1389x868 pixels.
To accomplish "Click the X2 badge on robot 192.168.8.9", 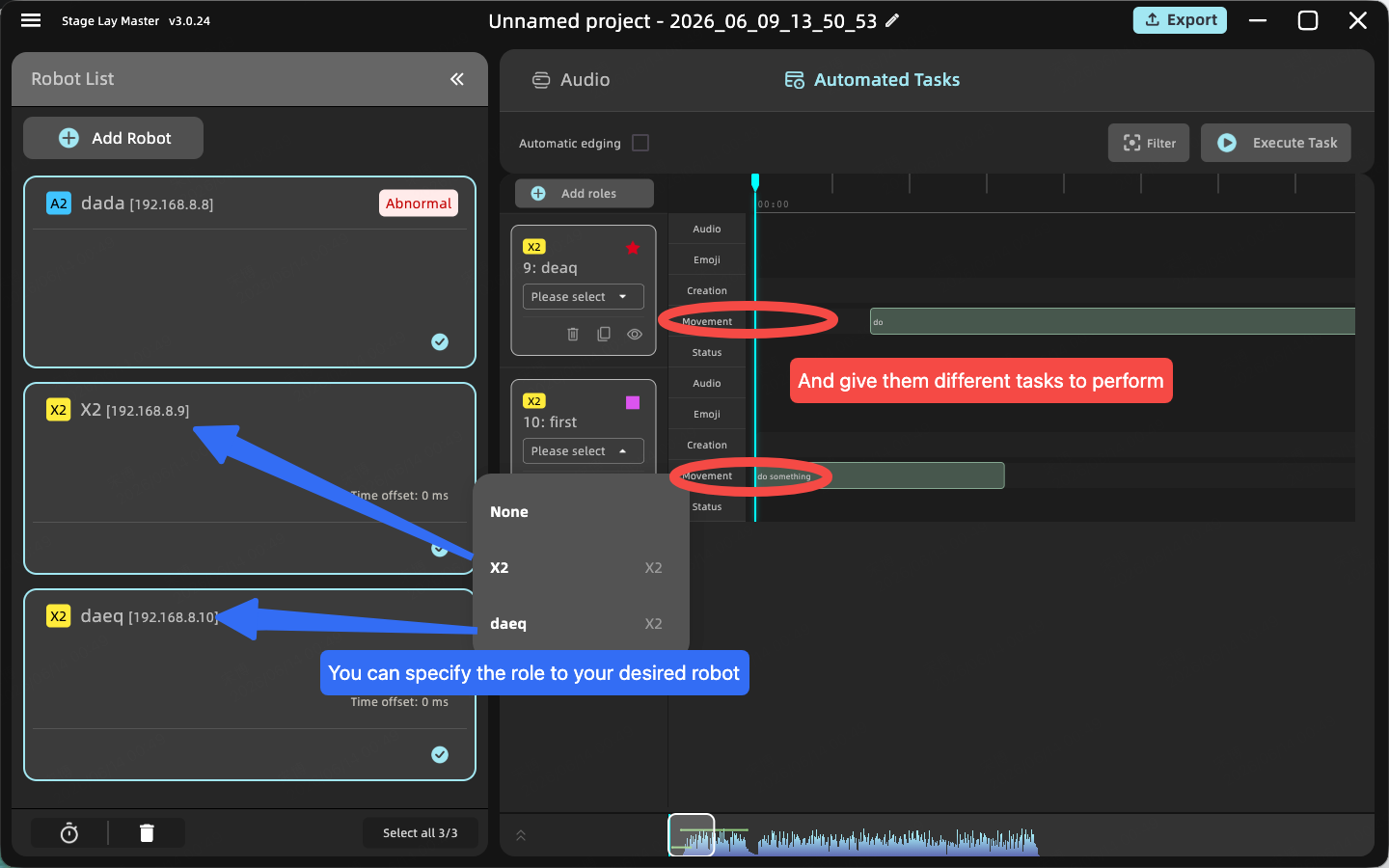I will coord(59,410).
